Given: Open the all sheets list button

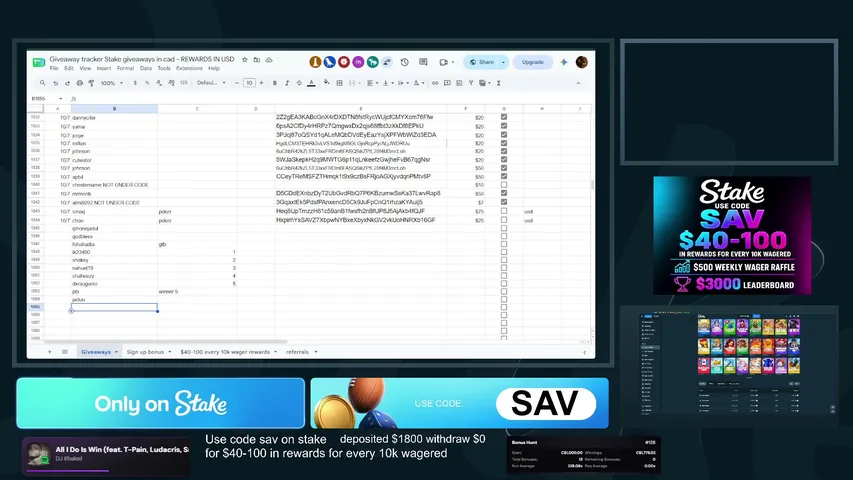Looking at the screenshot, I should pyautogui.click(x=65, y=352).
